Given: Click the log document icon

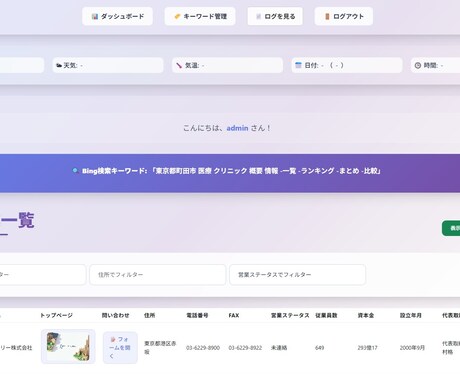Looking at the screenshot, I should [x=258, y=16].
